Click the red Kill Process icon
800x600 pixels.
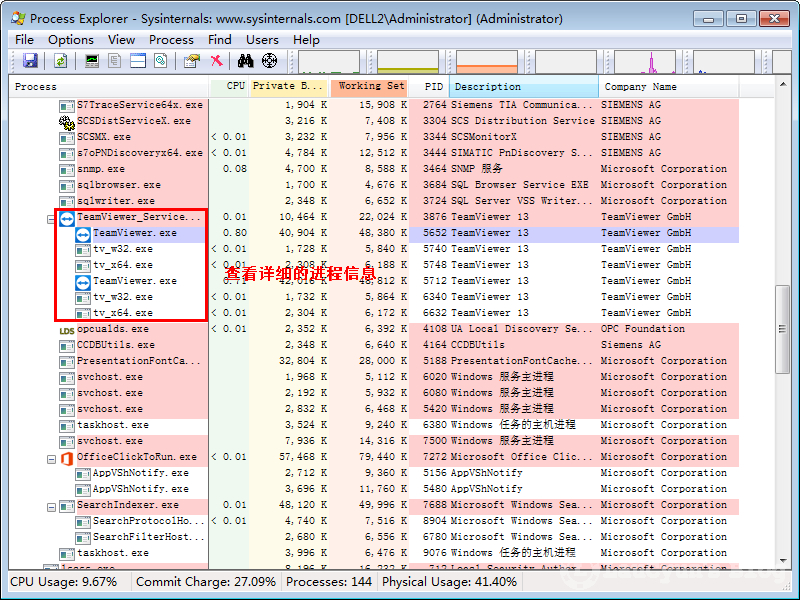[x=217, y=61]
